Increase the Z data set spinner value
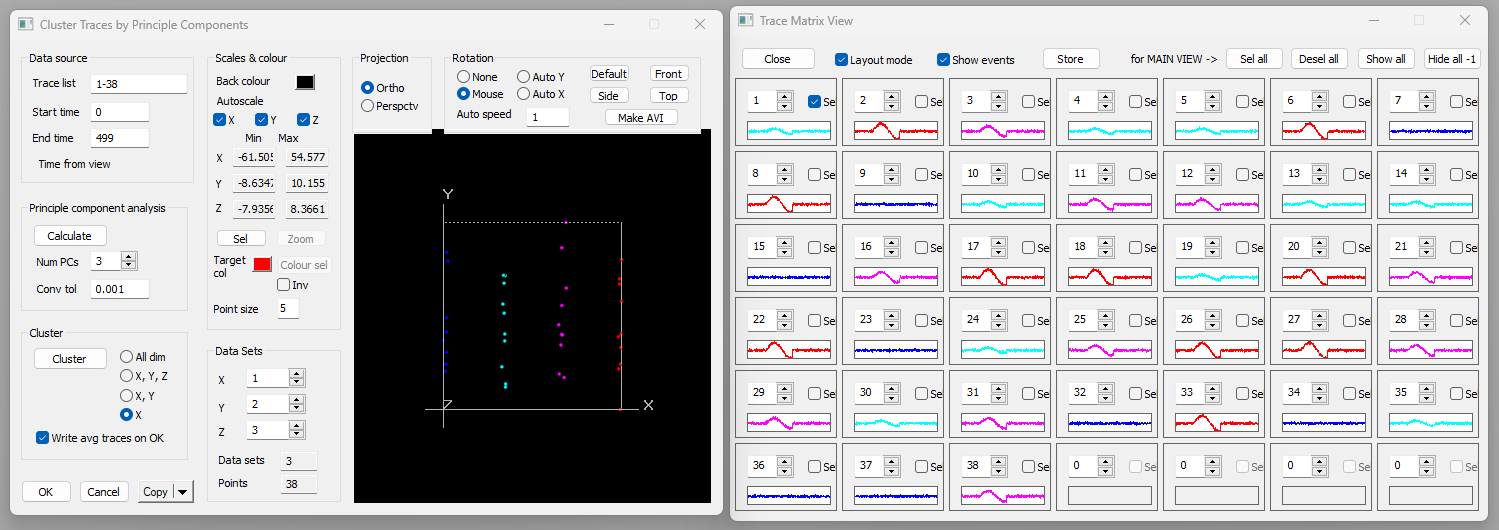Viewport: 1499px width, 530px height. tap(296, 425)
